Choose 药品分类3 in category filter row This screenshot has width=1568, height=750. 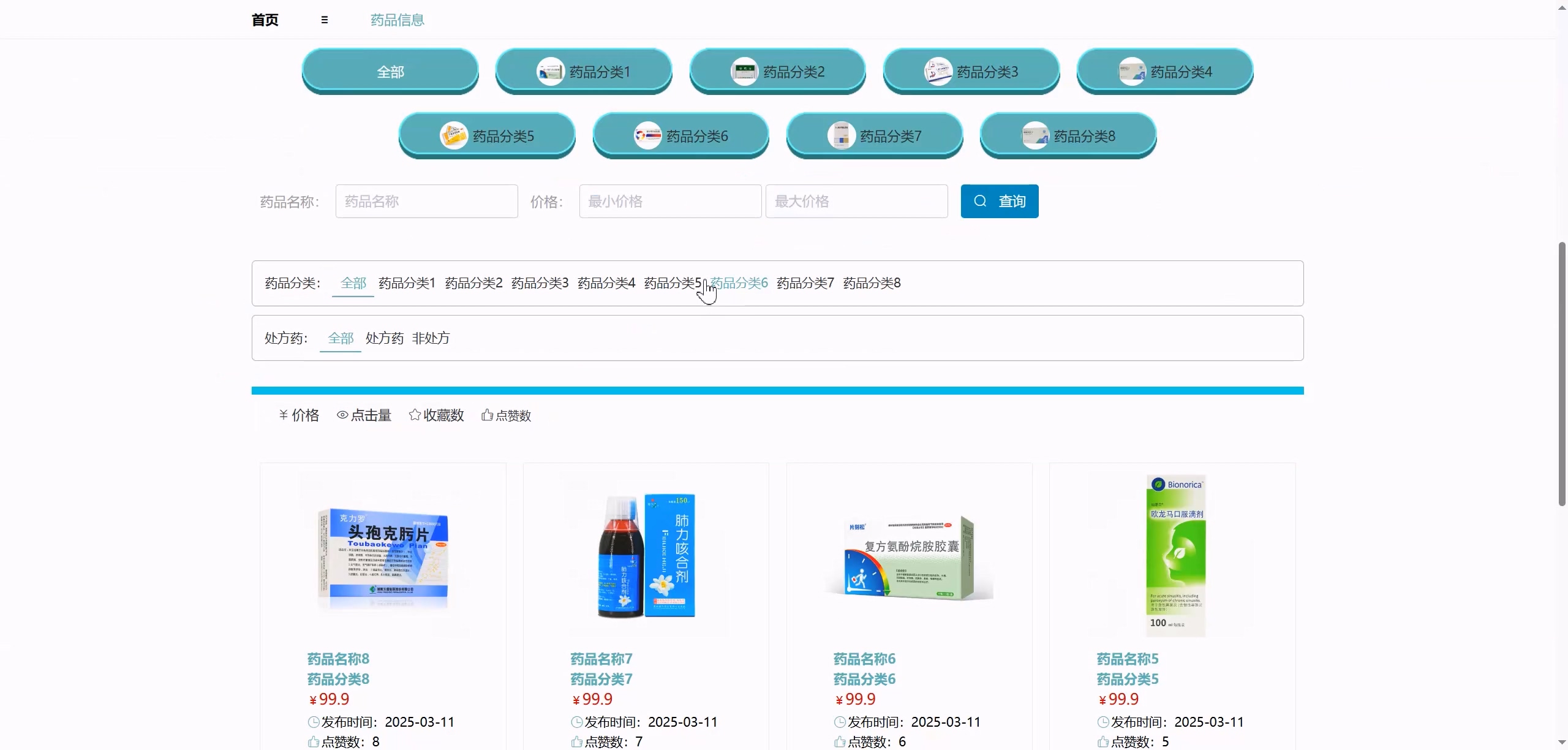pos(540,283)
